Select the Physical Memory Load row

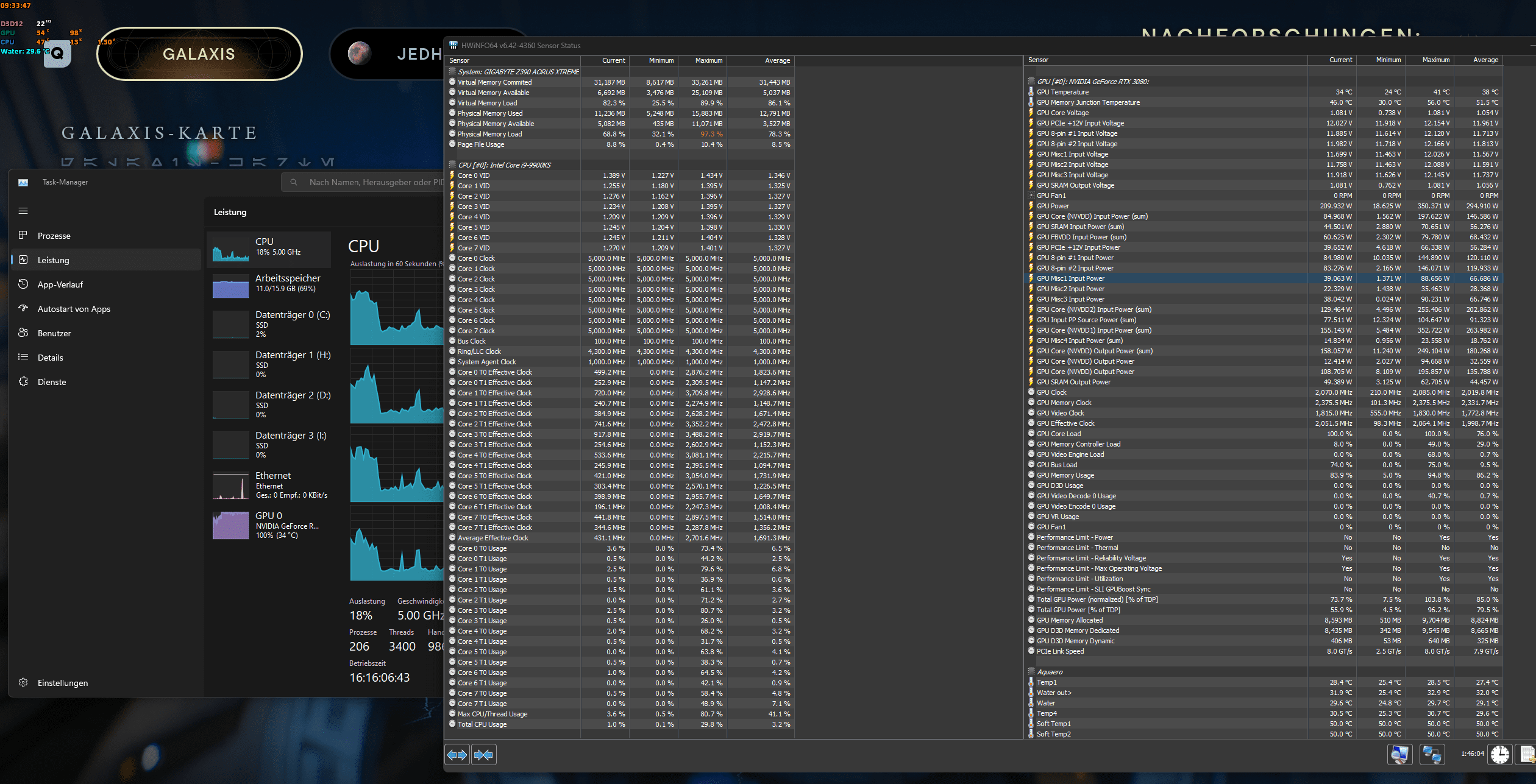click(620, 134)
